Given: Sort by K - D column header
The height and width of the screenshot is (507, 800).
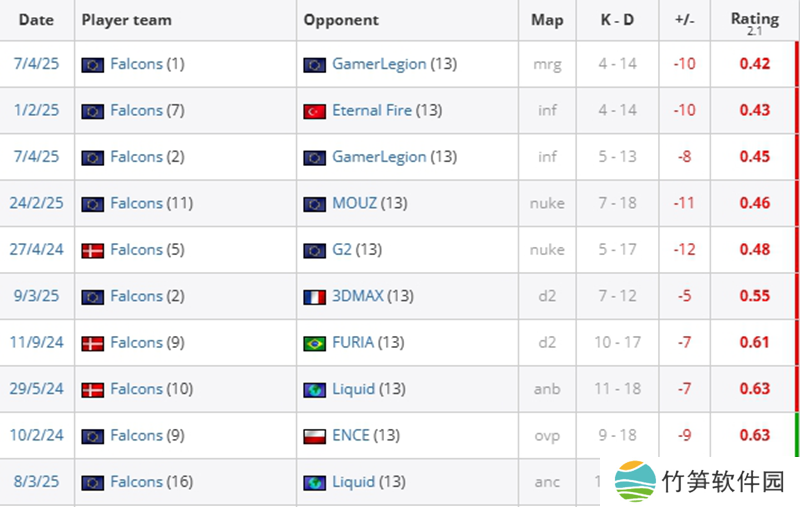Looking at the screenshot, I should tap(617, 20).
